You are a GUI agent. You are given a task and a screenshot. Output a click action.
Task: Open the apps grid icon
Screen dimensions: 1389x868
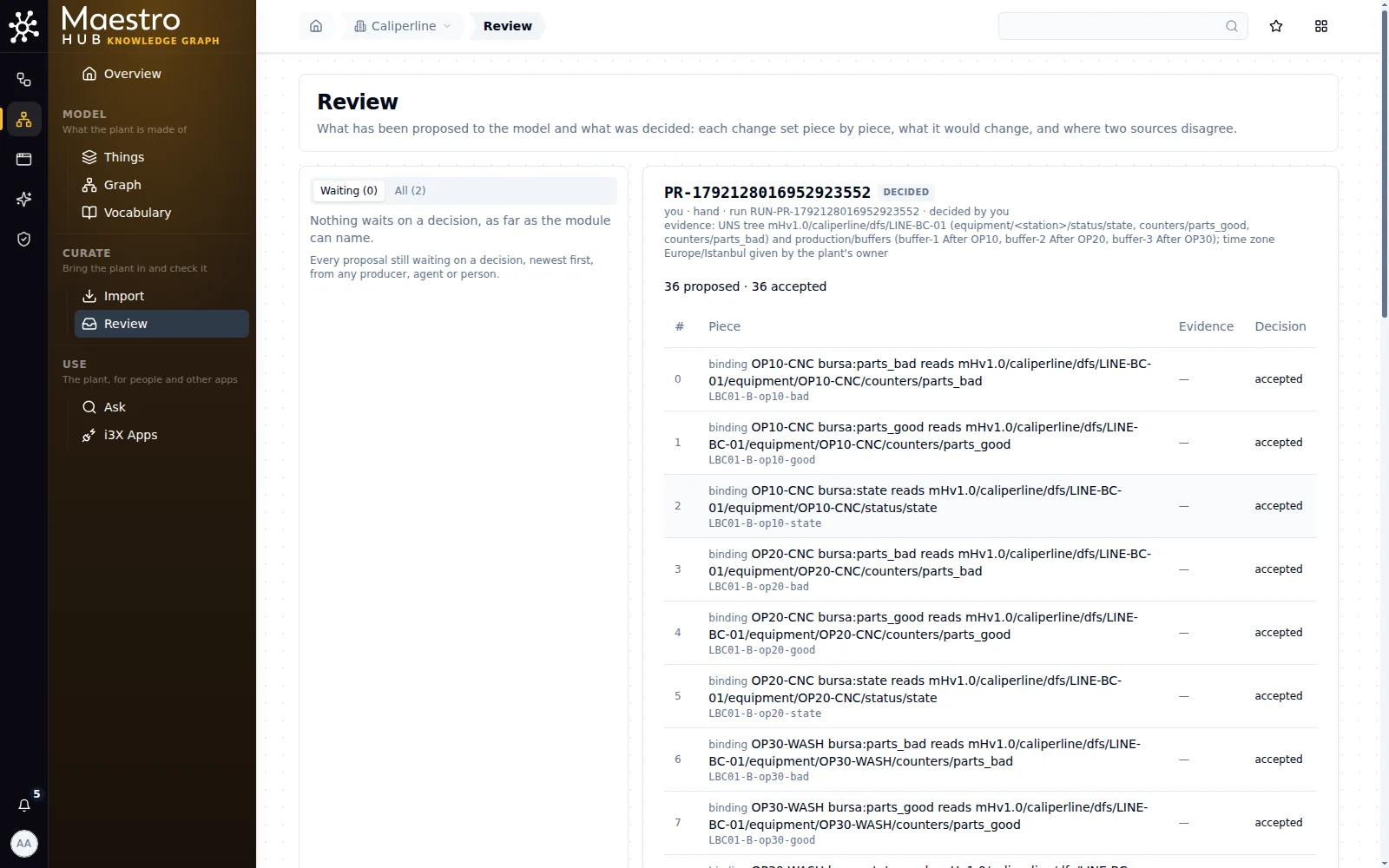point(1321,26)
